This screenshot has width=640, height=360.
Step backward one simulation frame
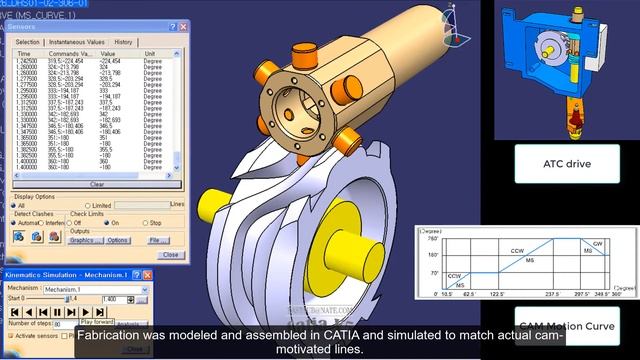43,312
